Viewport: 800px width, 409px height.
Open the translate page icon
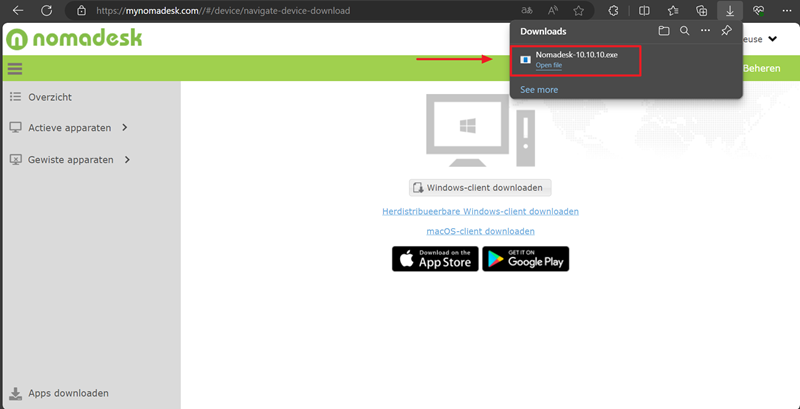click(x=526, y=10)
